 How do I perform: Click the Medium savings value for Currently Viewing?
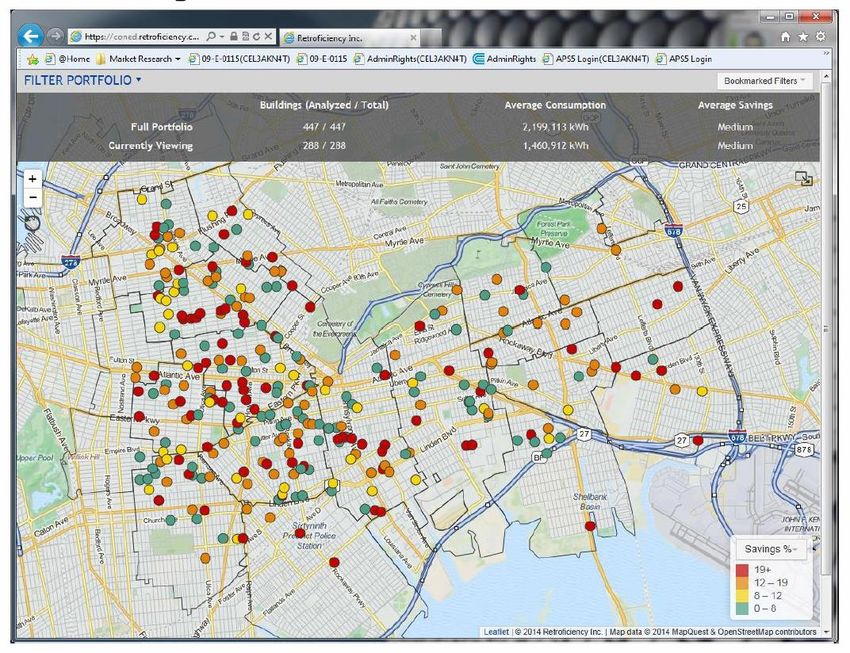[735, 145]
